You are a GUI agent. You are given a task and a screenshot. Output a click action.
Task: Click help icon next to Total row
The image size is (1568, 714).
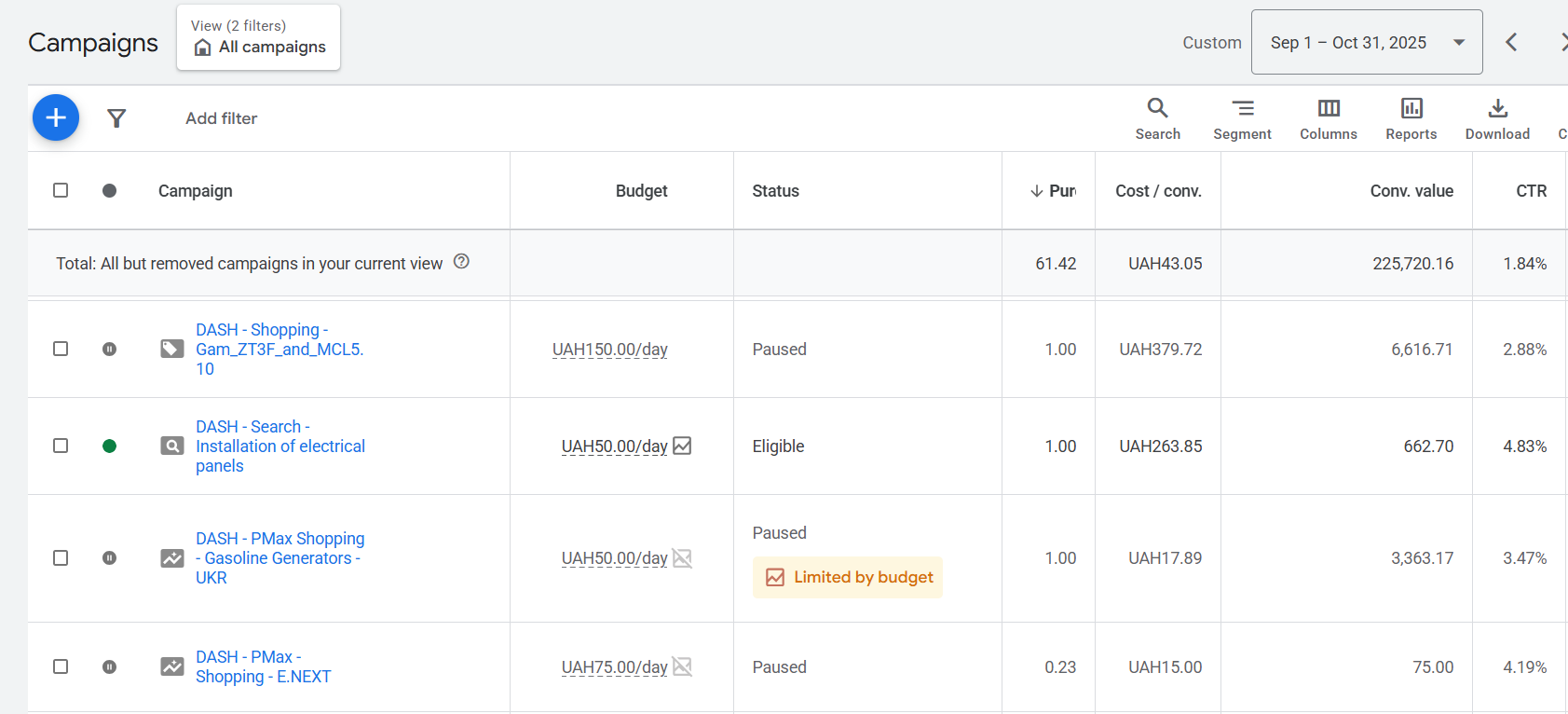pyautogui.click(x=461, y=262)
